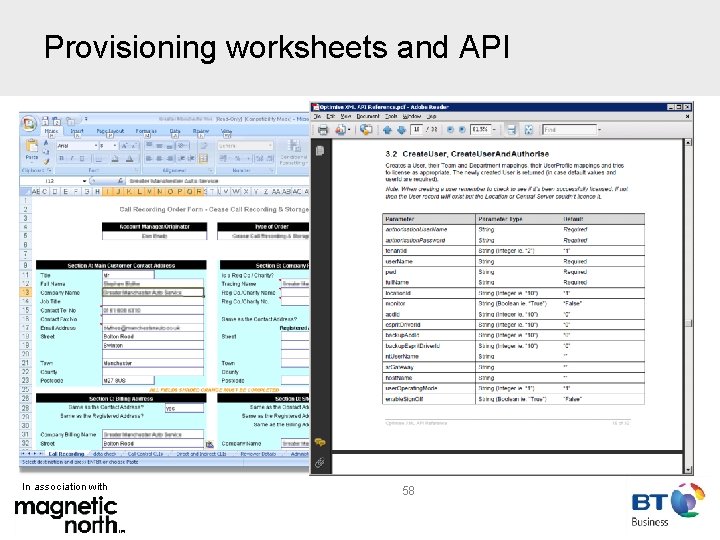Click the Excel formula bar text
This screenshot has height=540, width=720.
coord(174,181)
